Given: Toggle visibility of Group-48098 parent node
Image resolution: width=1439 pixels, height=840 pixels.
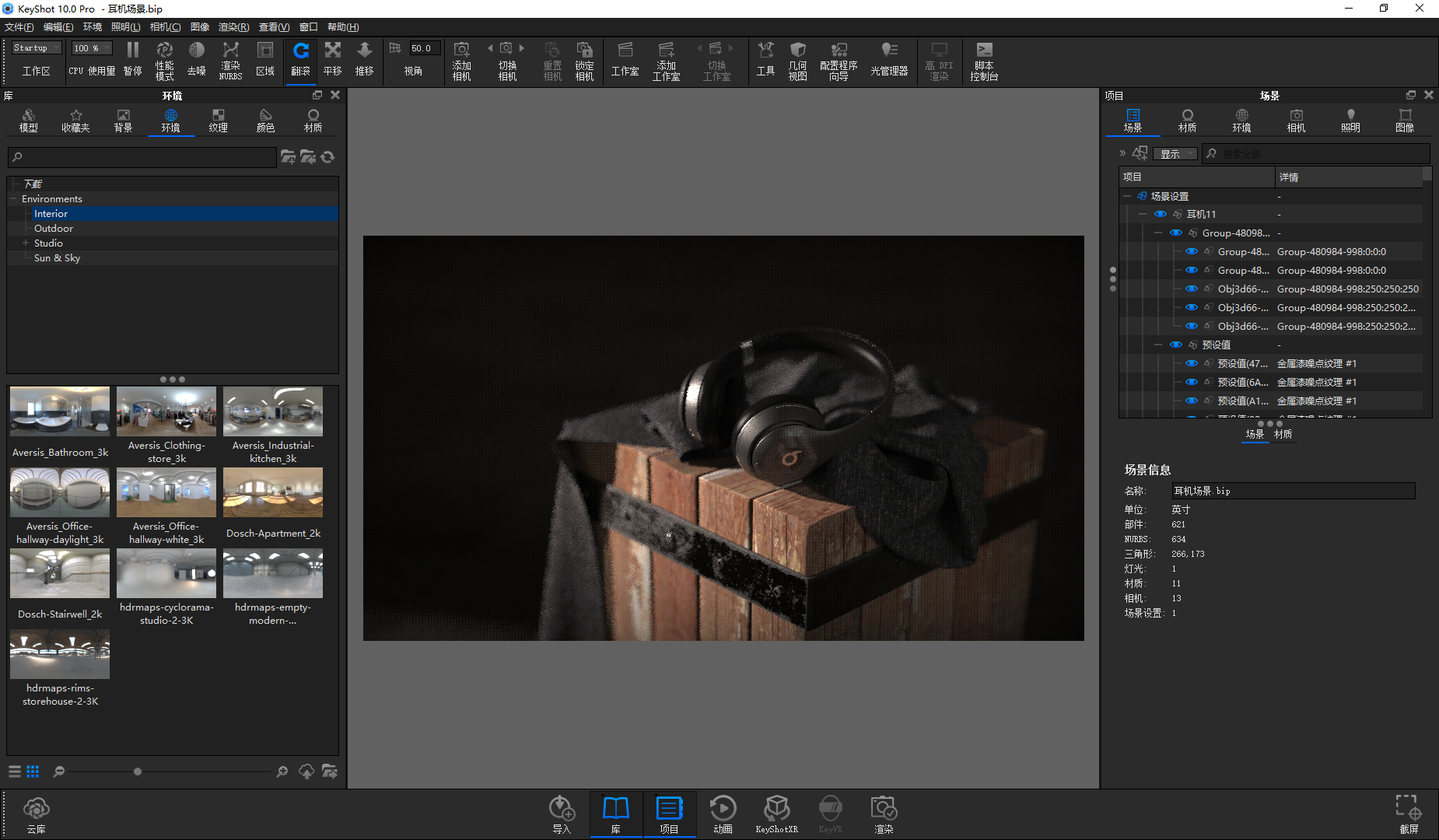Looking at the screenshot, I should (1175, 233).
